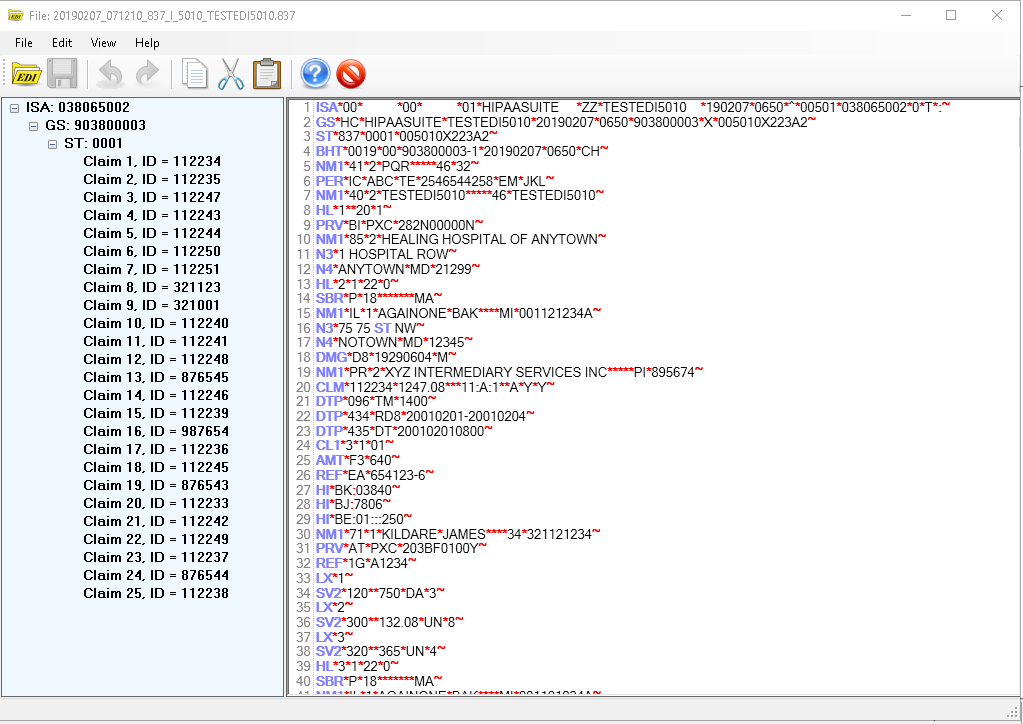
Task: Click the N3*1 HOSPITAL ROW line
Action: pos(386,254)
